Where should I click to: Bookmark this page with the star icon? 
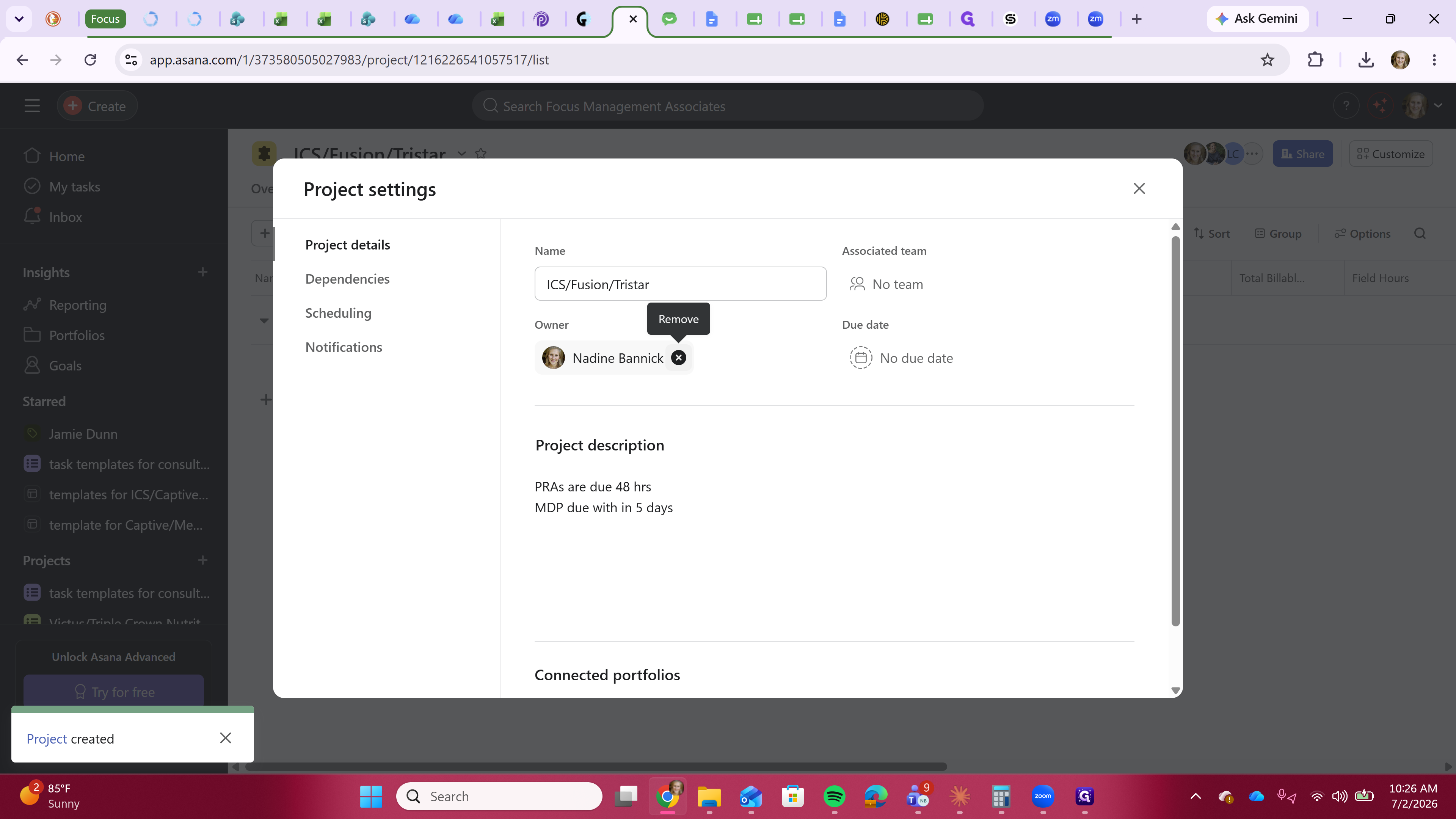coord(1267,60)
